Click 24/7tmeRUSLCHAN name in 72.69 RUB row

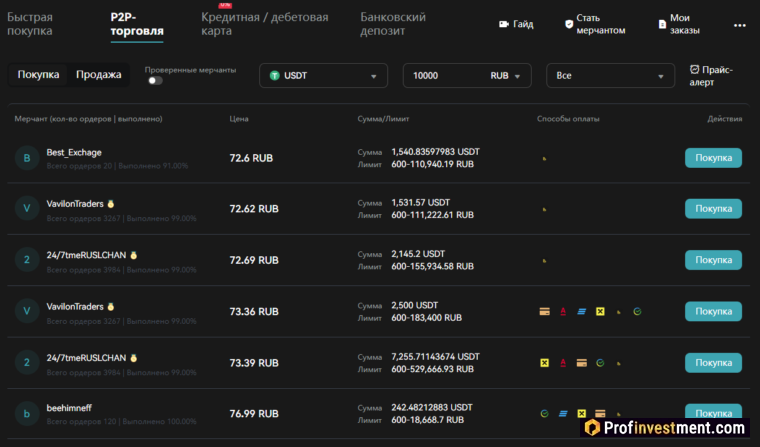(x=86, y=255)
